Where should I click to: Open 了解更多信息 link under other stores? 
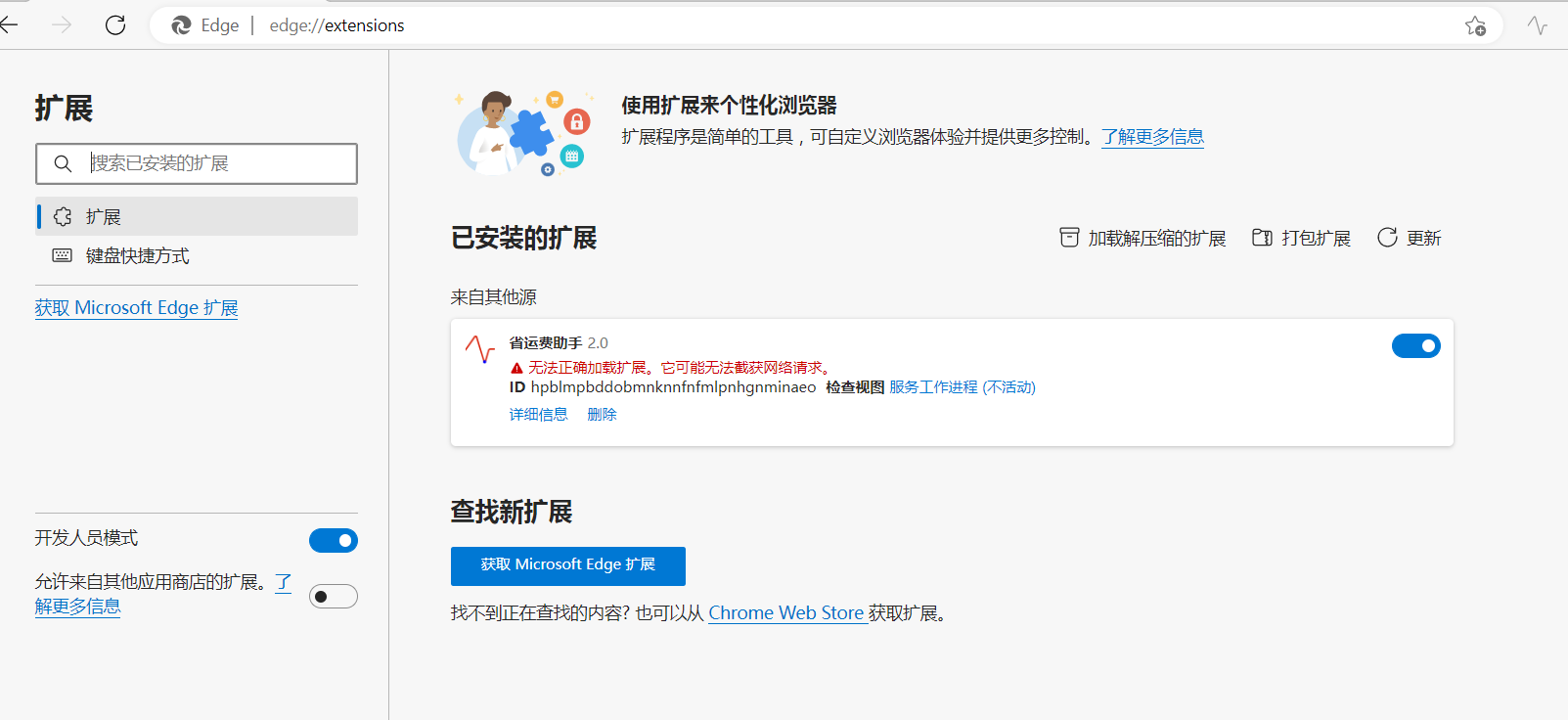point(78,606)
